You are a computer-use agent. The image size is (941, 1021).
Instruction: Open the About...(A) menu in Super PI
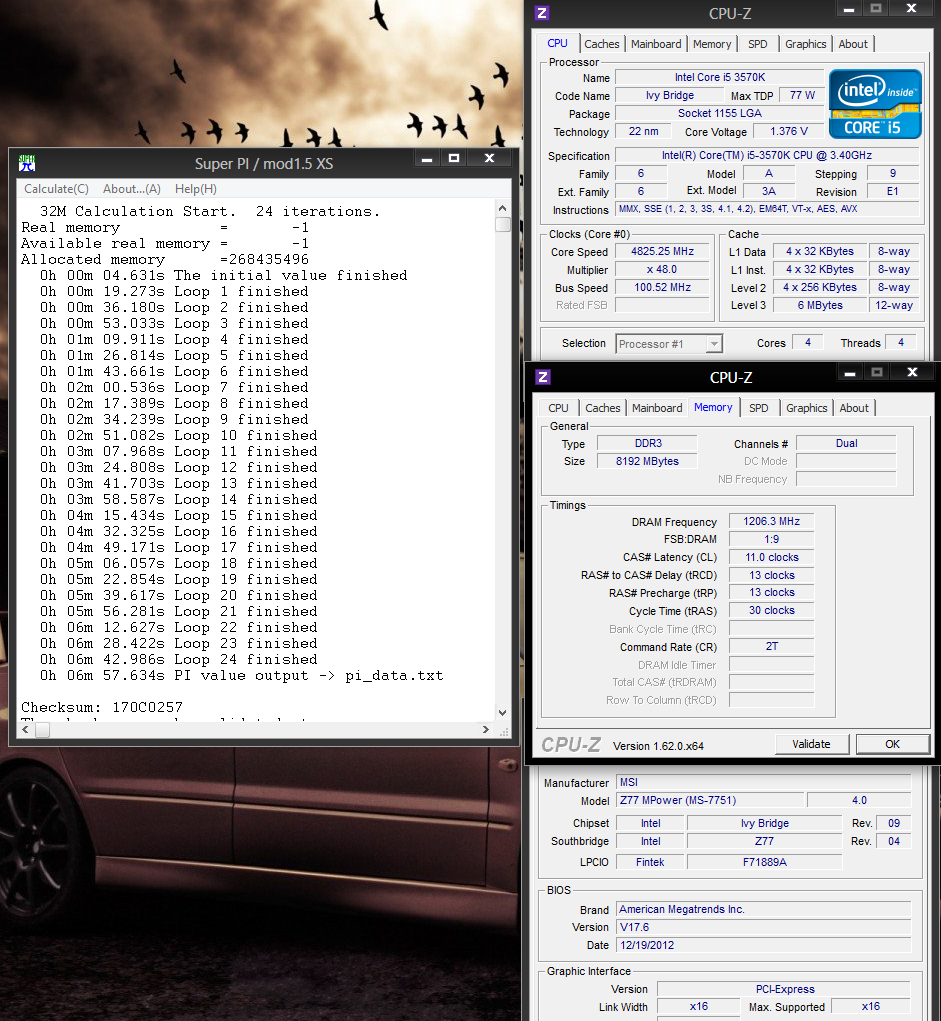point(132,189)
